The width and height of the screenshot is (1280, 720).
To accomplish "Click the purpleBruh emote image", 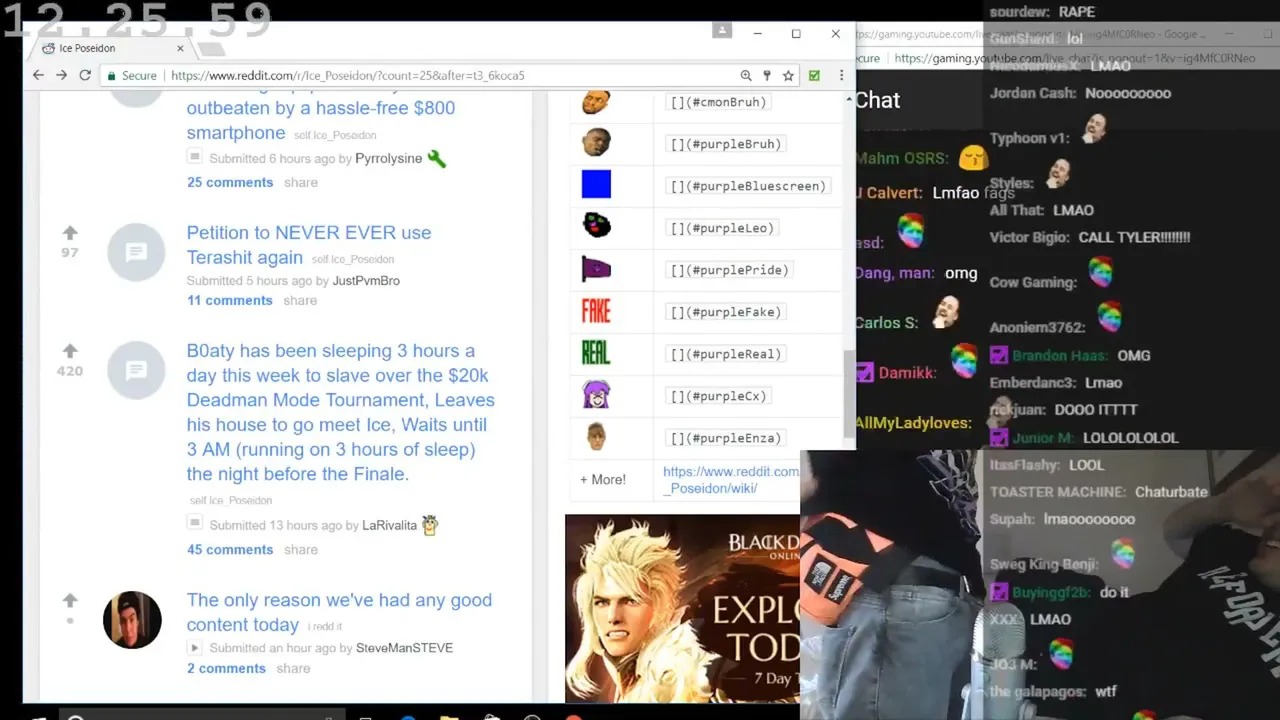I will pyautogui.click(x=596, y=143).
